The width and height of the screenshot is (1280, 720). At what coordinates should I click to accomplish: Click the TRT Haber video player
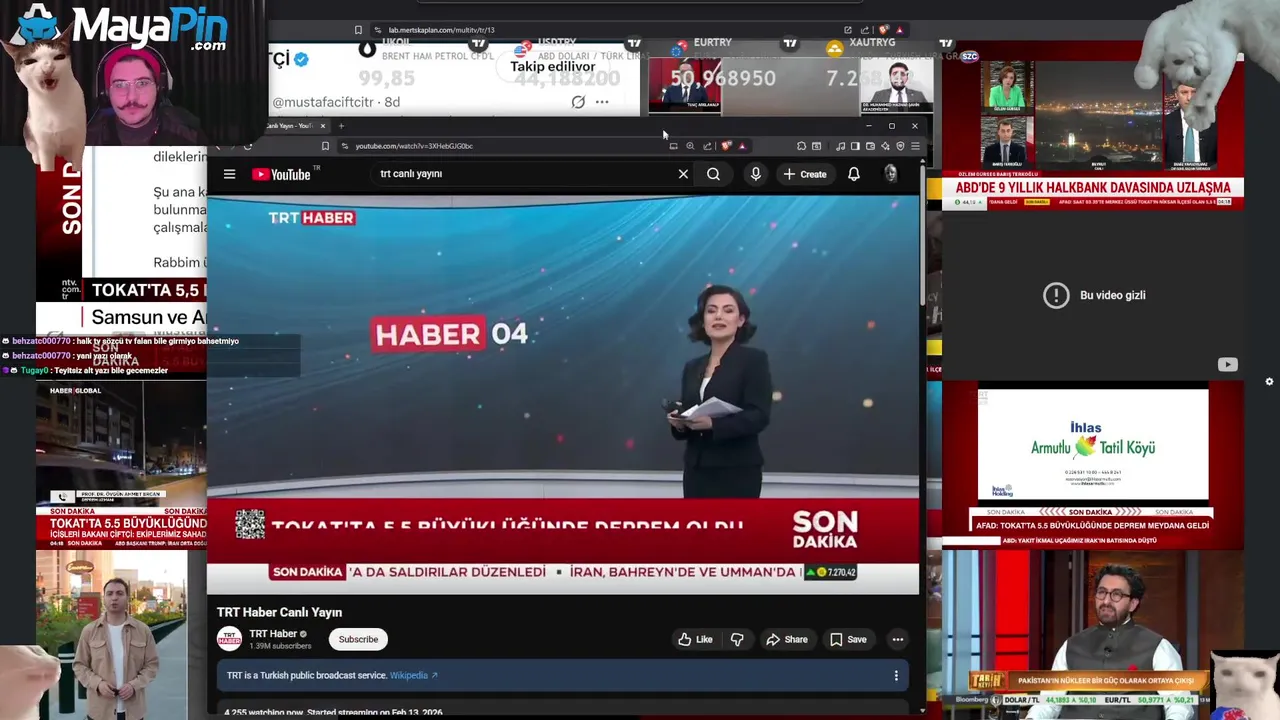point(563,395)
